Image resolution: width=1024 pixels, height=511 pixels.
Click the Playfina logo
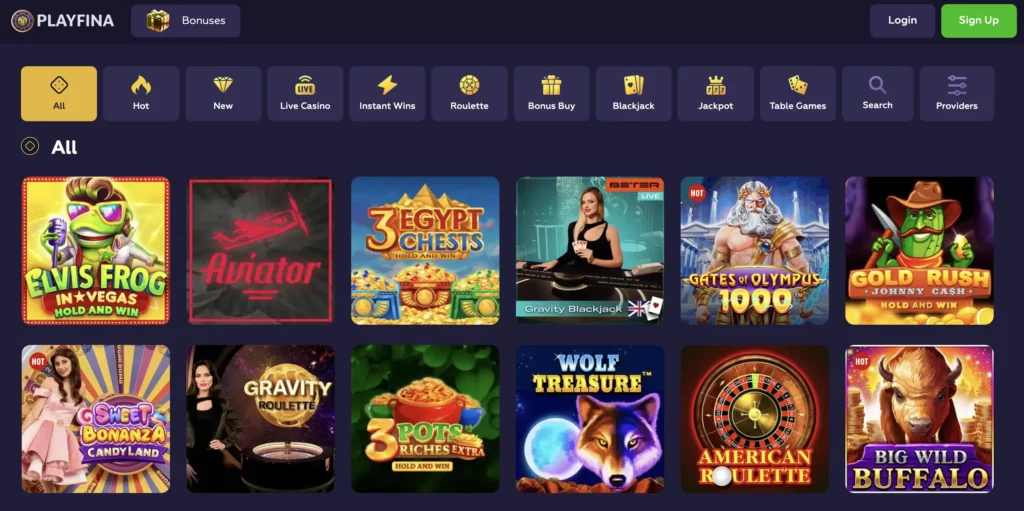pyautogui.click(x=63, y=21)
